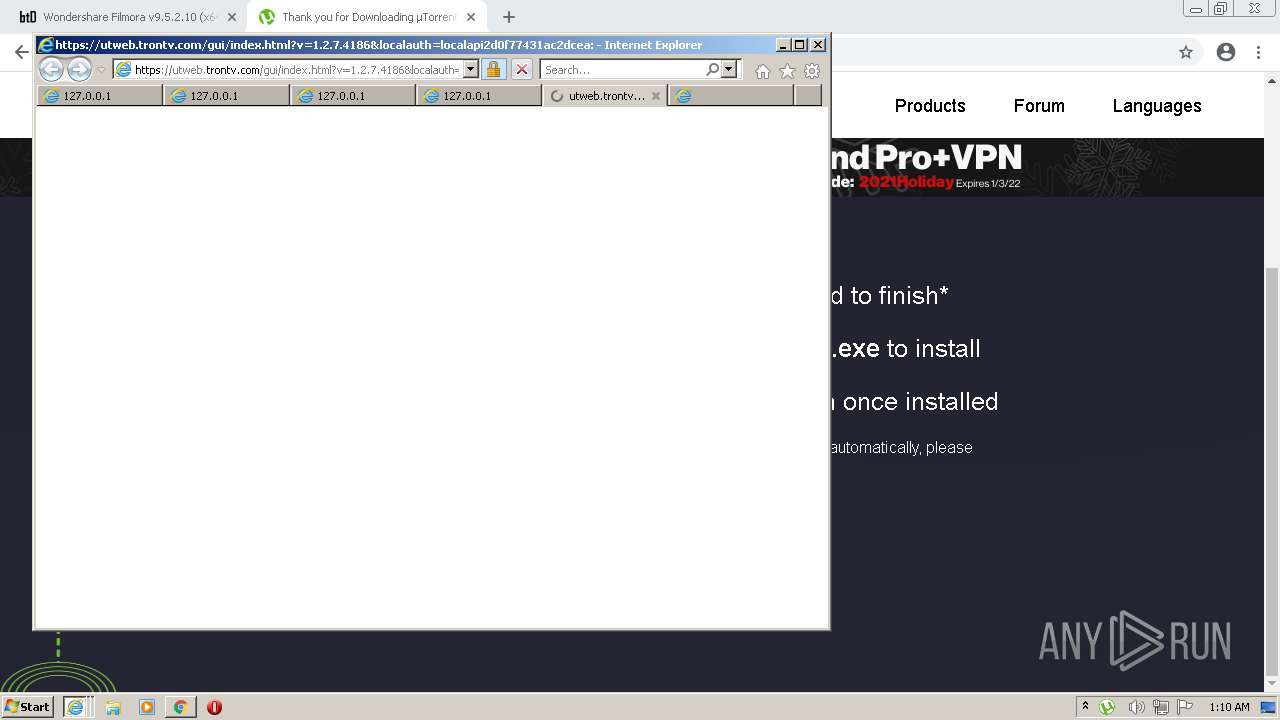
Task: Open Chrome taskbar icon
Action: click(180, 707)
